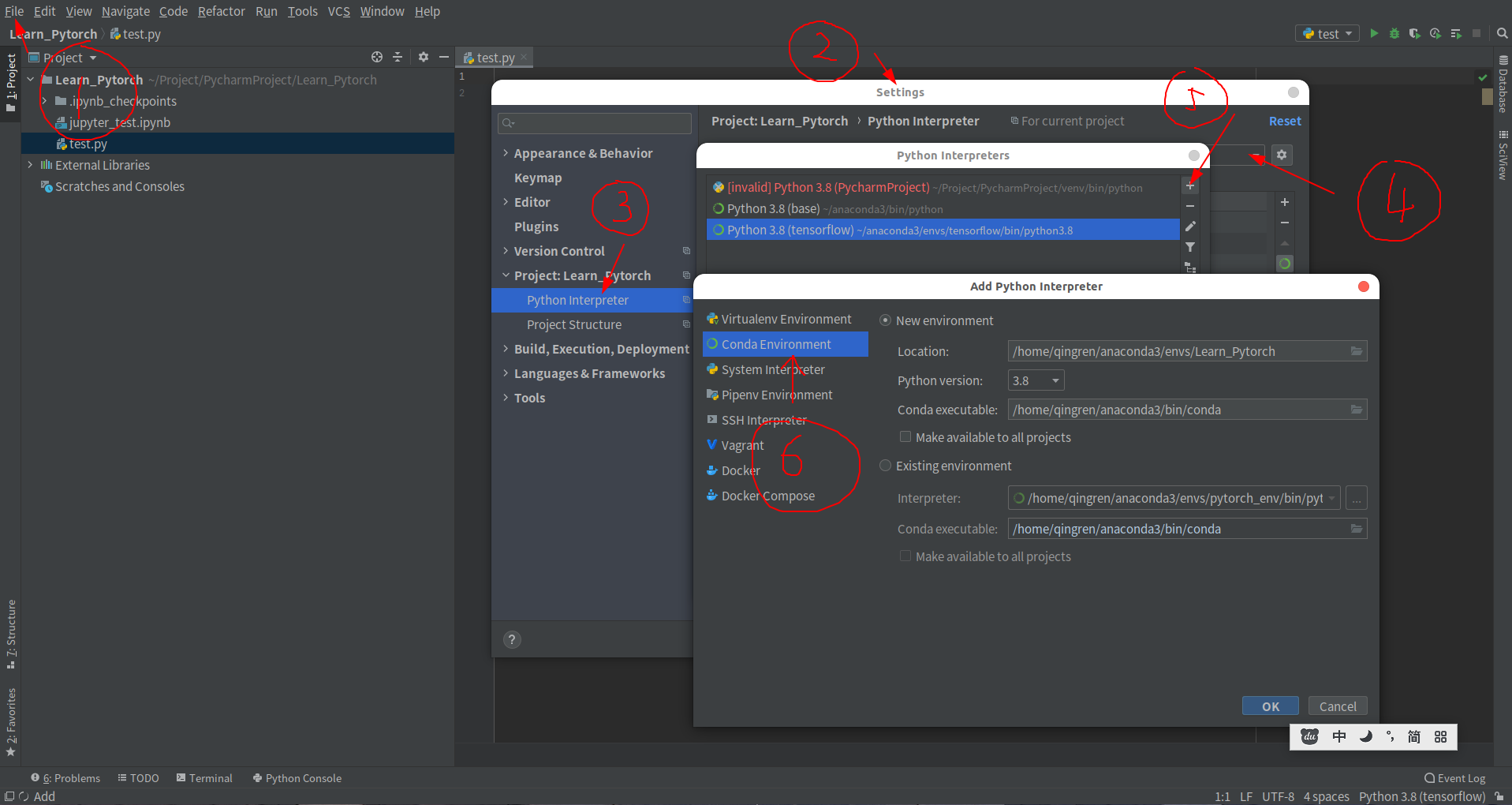Expand the .ipynb_checkpoints folder

44,101
